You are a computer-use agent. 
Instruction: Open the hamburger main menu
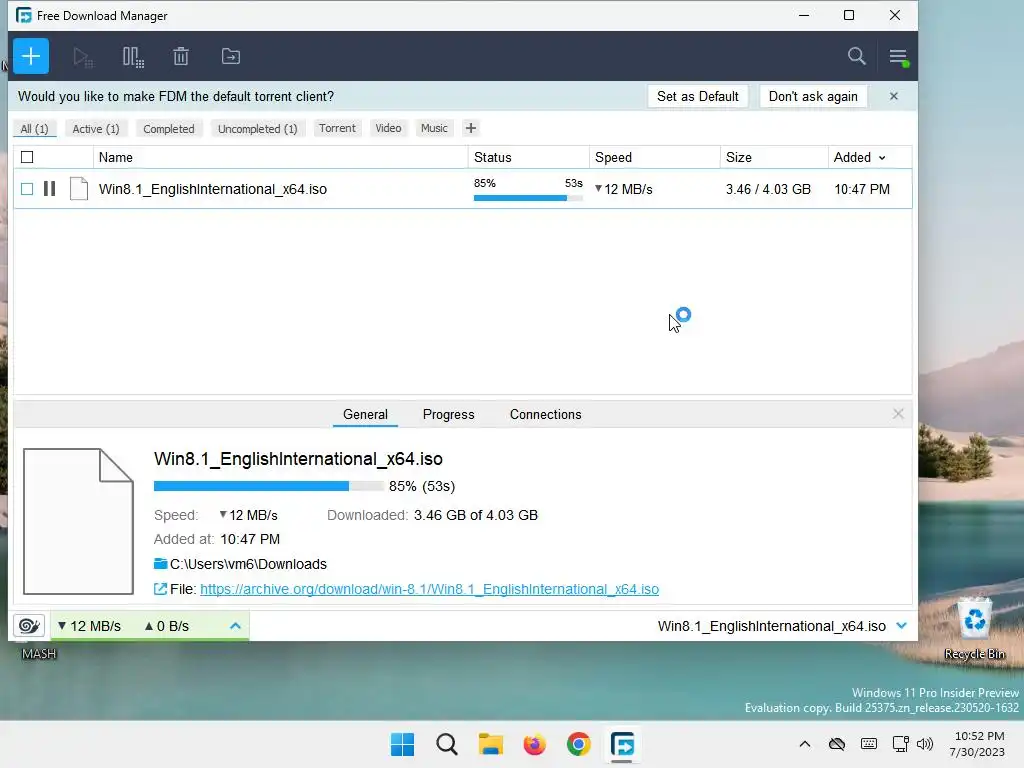(x=899, y=57)
